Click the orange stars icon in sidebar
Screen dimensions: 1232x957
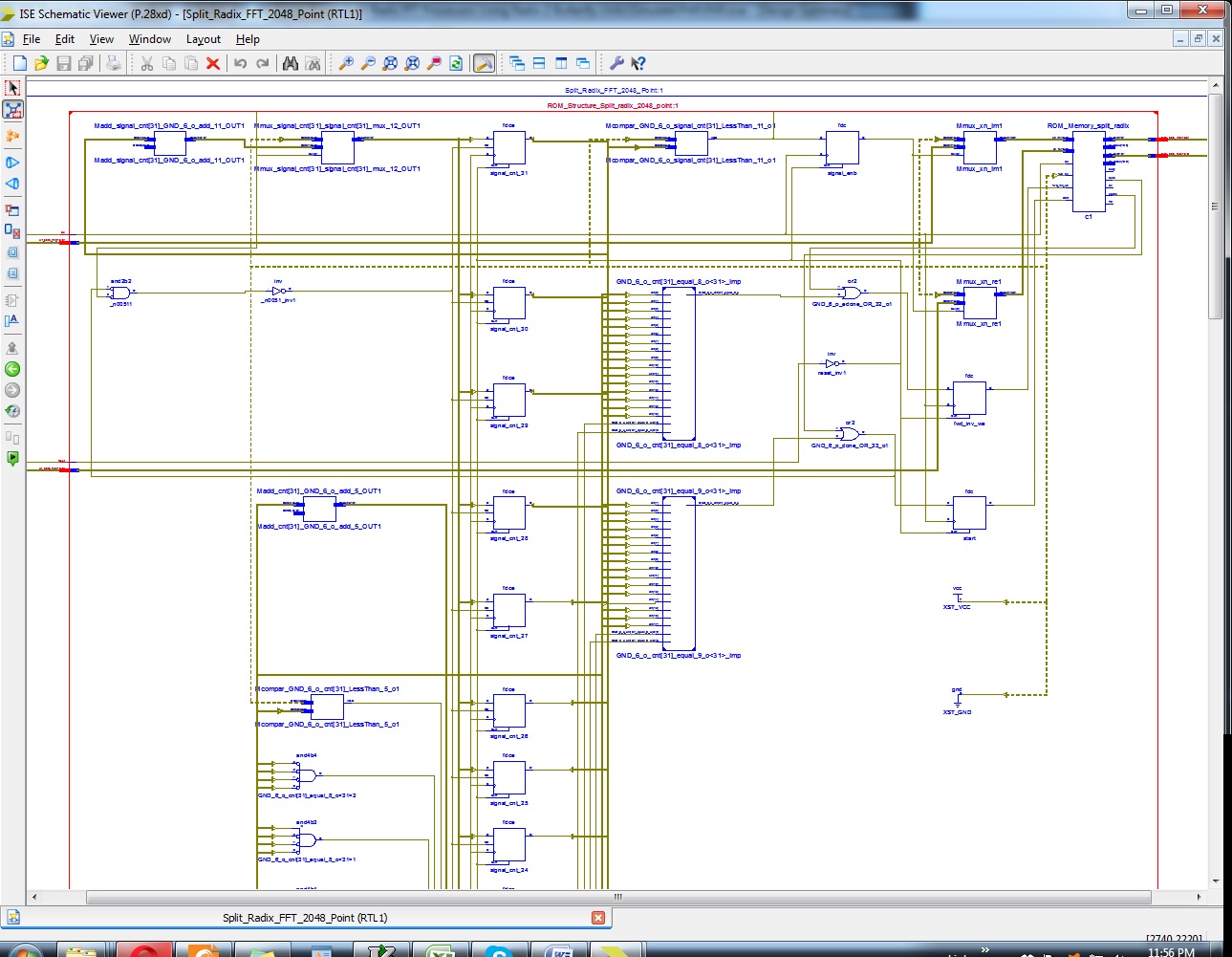pos(12,136)
